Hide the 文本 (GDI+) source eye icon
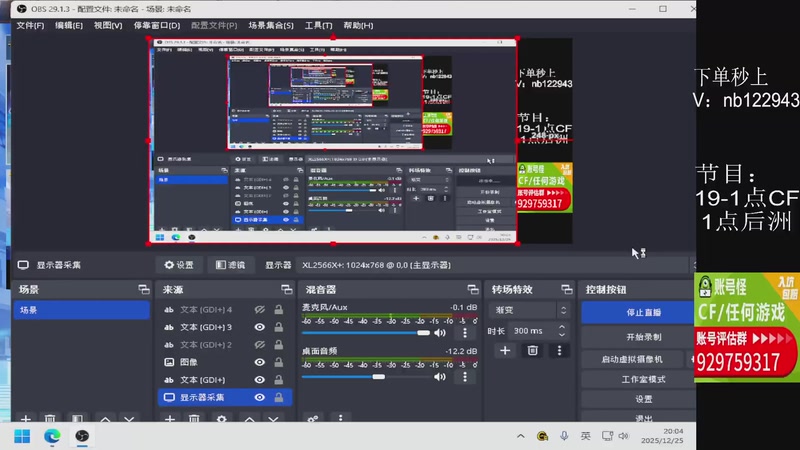Image resolution: width=800 pixels, height=450 pixels. pyautogui.click(x=260, y=380)
